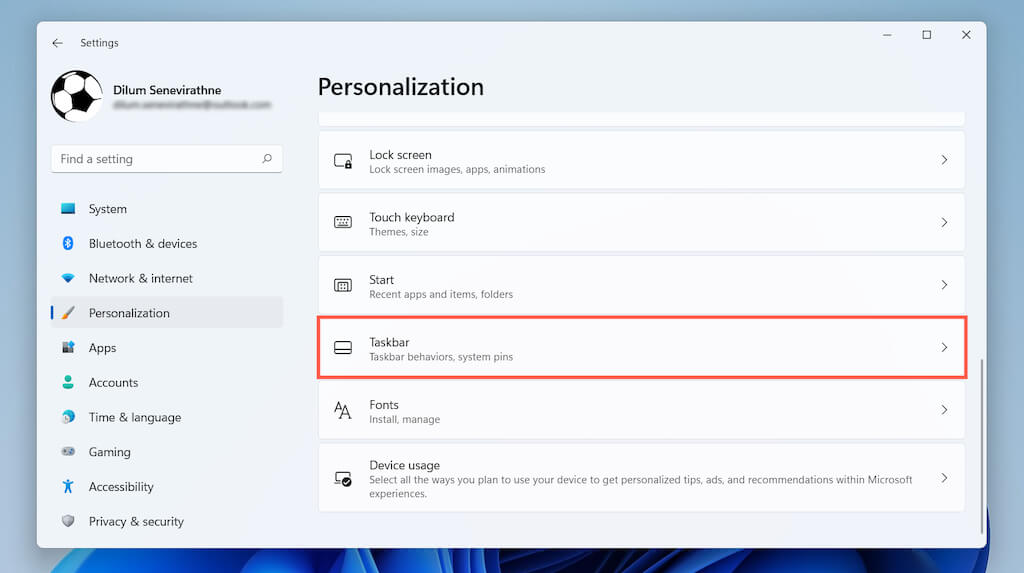Expand Start via its chevron
The image size is (1024, 573).
(944, 285)
